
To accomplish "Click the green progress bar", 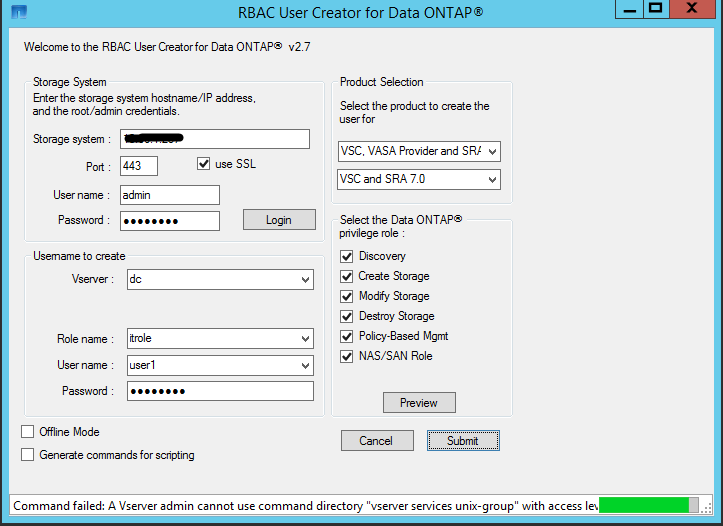I will 648,505.
